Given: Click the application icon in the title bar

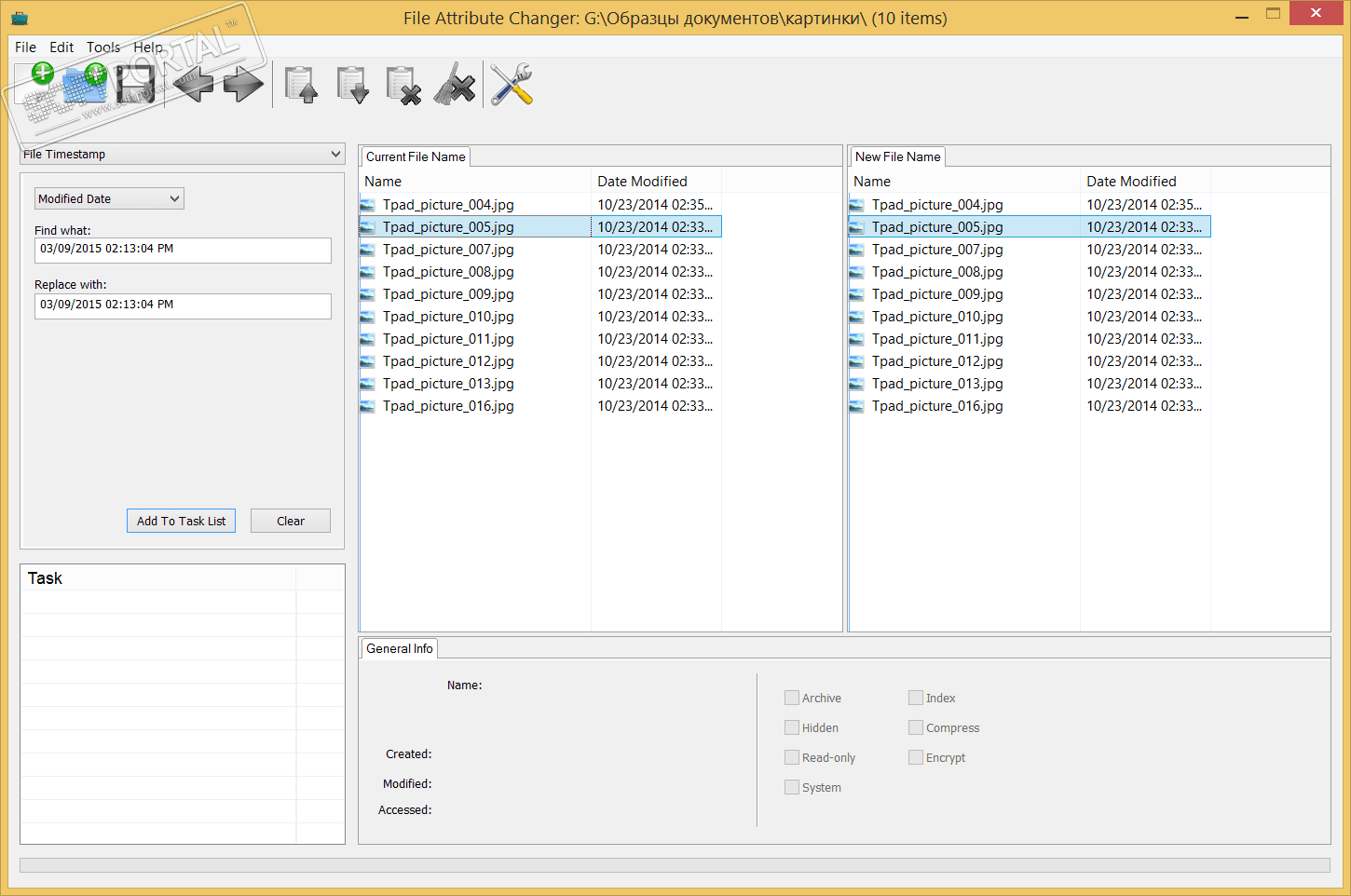Looking at the screenshot, I should [x=20, y=18].
